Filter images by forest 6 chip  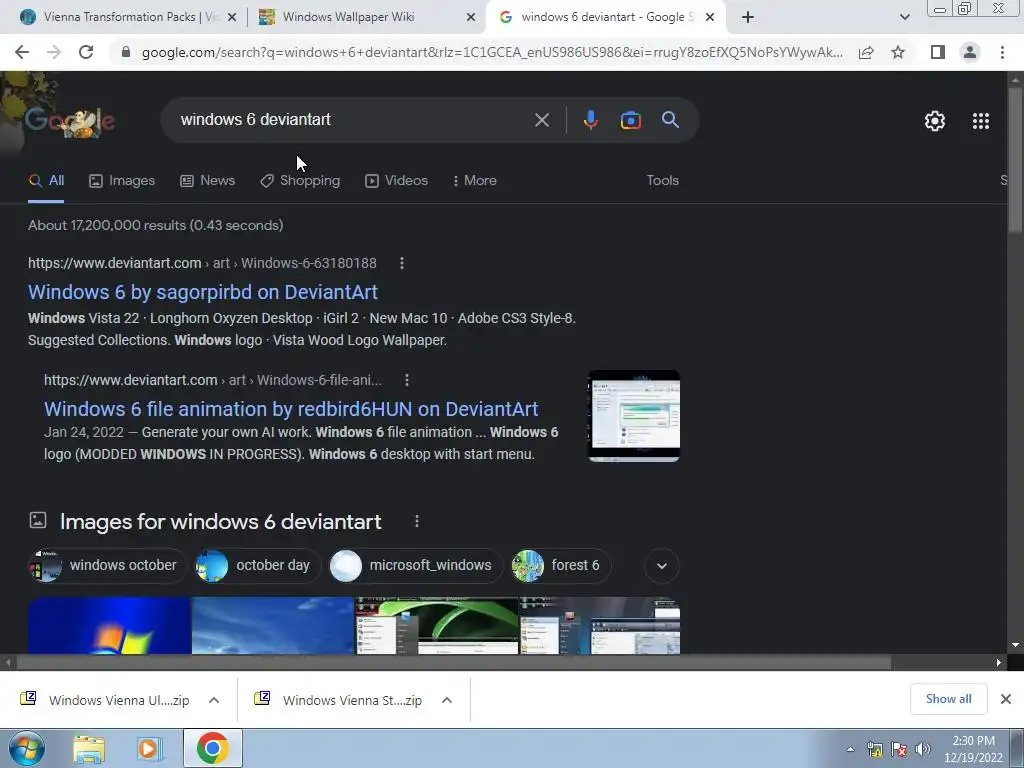pyautogui.click(x=560, y=566)
